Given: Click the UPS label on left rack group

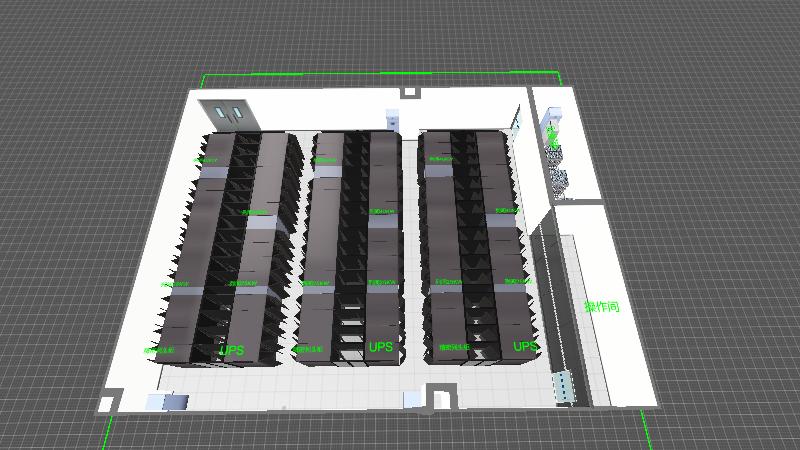Looking at the screenshot, I should tap(231, 351).
